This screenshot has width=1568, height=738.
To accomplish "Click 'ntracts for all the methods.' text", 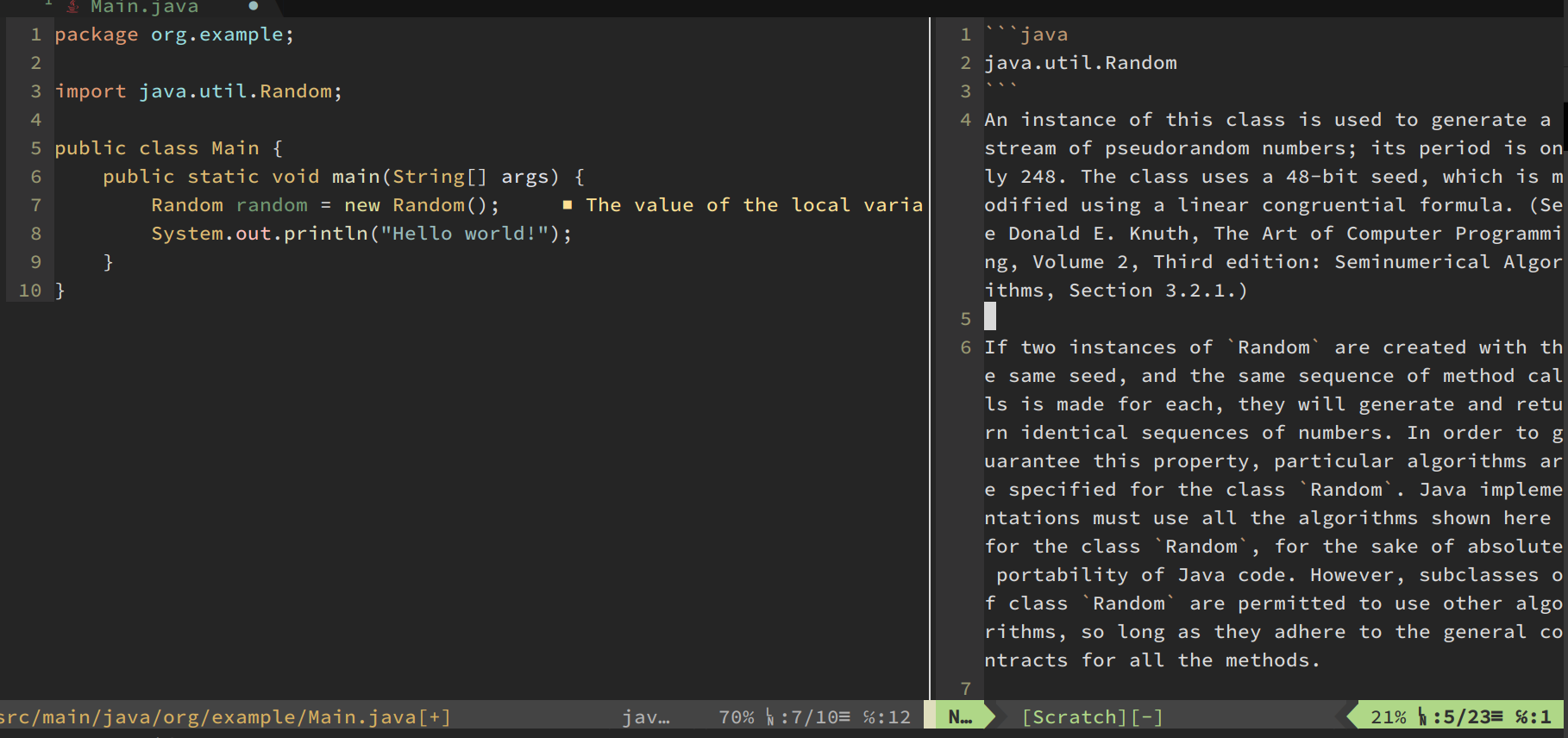I will coord(1152,660).
